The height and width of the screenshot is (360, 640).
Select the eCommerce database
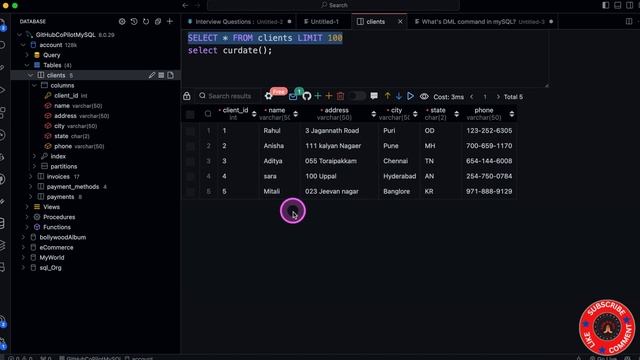click(56, 247)
